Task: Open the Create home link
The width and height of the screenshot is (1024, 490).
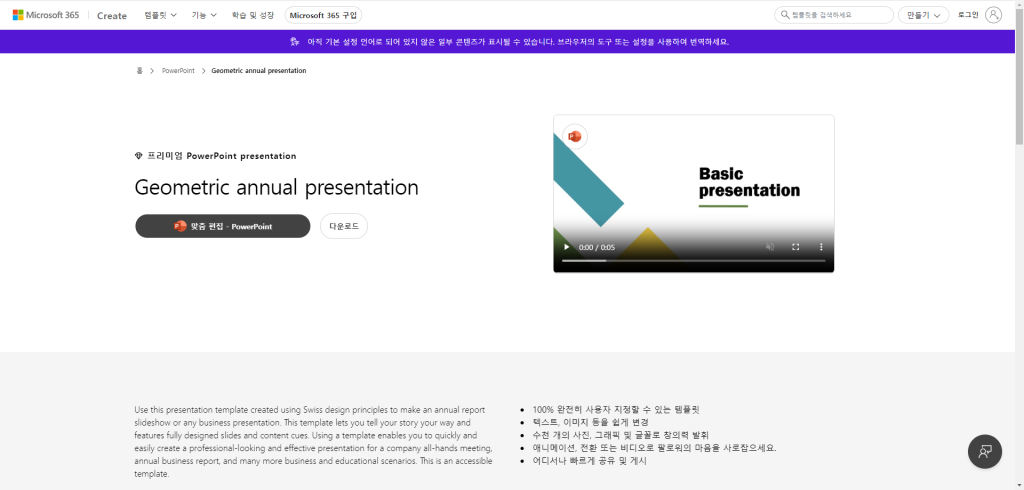Action: point(112,16)
